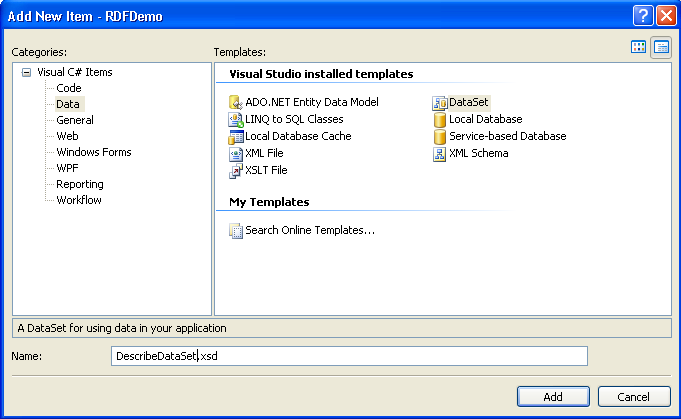Screen dimensions: 681x419
Task: Choose the Local Database Cache template icon
Action: (x=236, y=137)
